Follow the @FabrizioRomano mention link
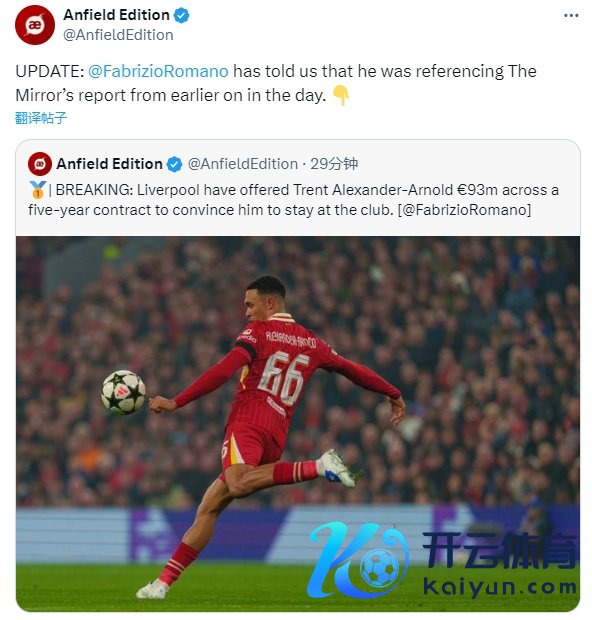The height and width of the screenshot is (620, 592). coord(158,72)
